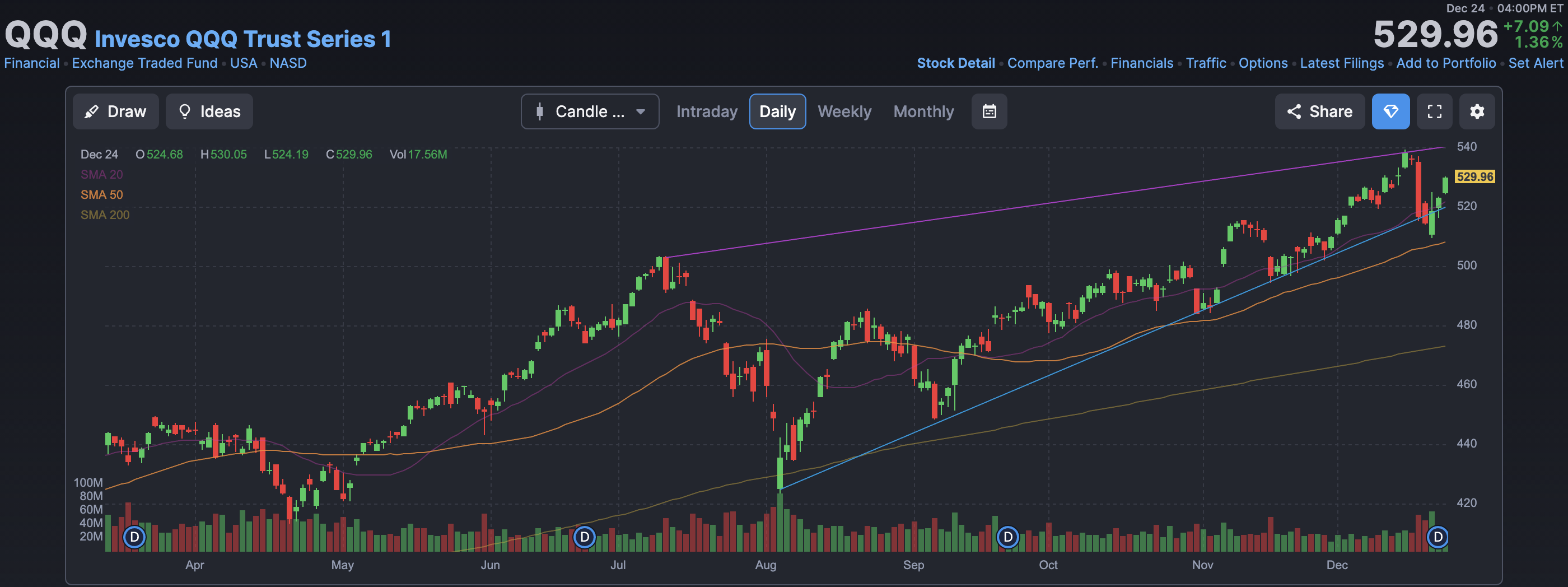
Task: Click the Dec 24 date in chart header
Action: point(99,155)
